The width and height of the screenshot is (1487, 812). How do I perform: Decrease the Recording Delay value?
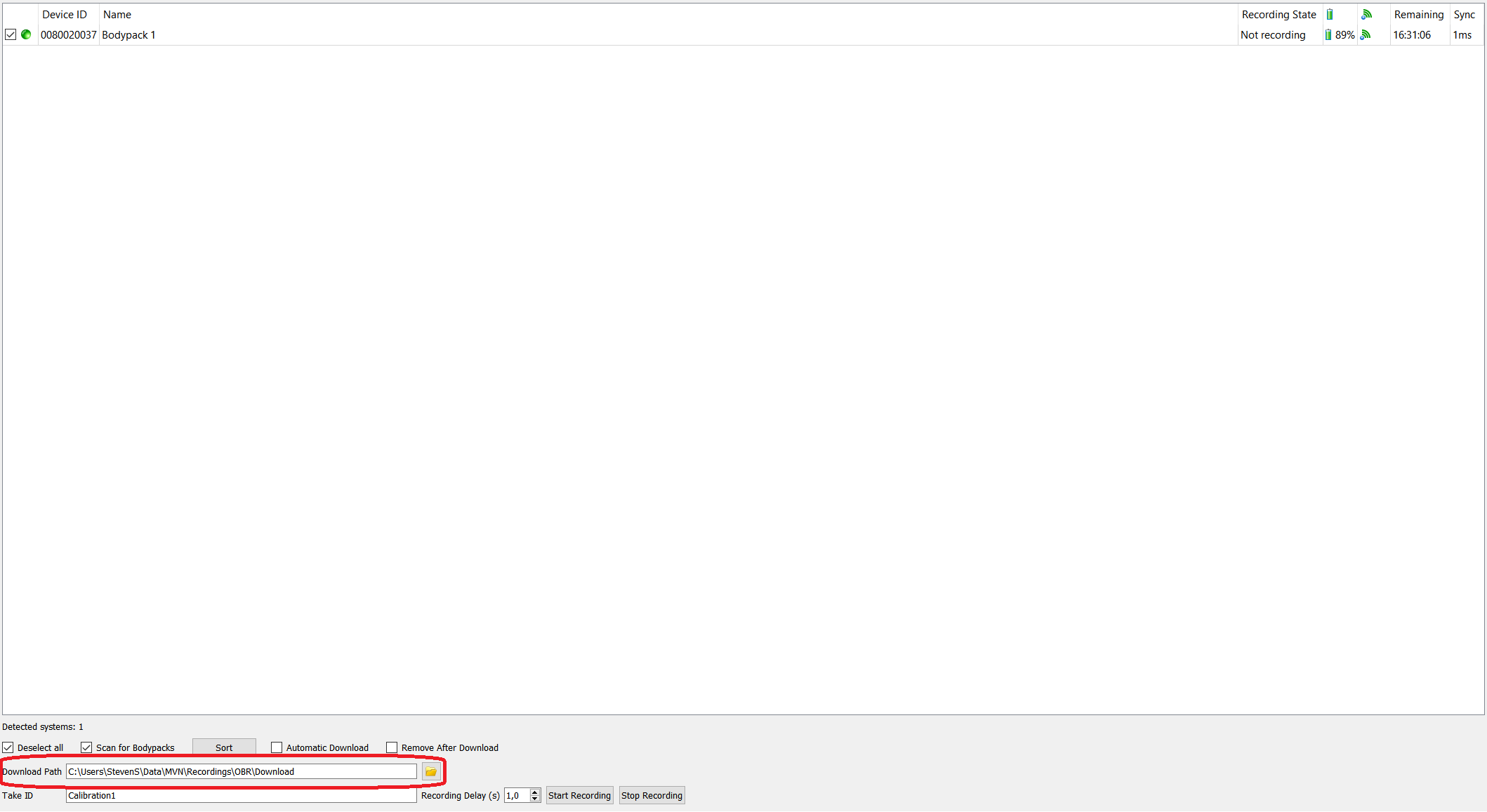(x=535, y=799)
